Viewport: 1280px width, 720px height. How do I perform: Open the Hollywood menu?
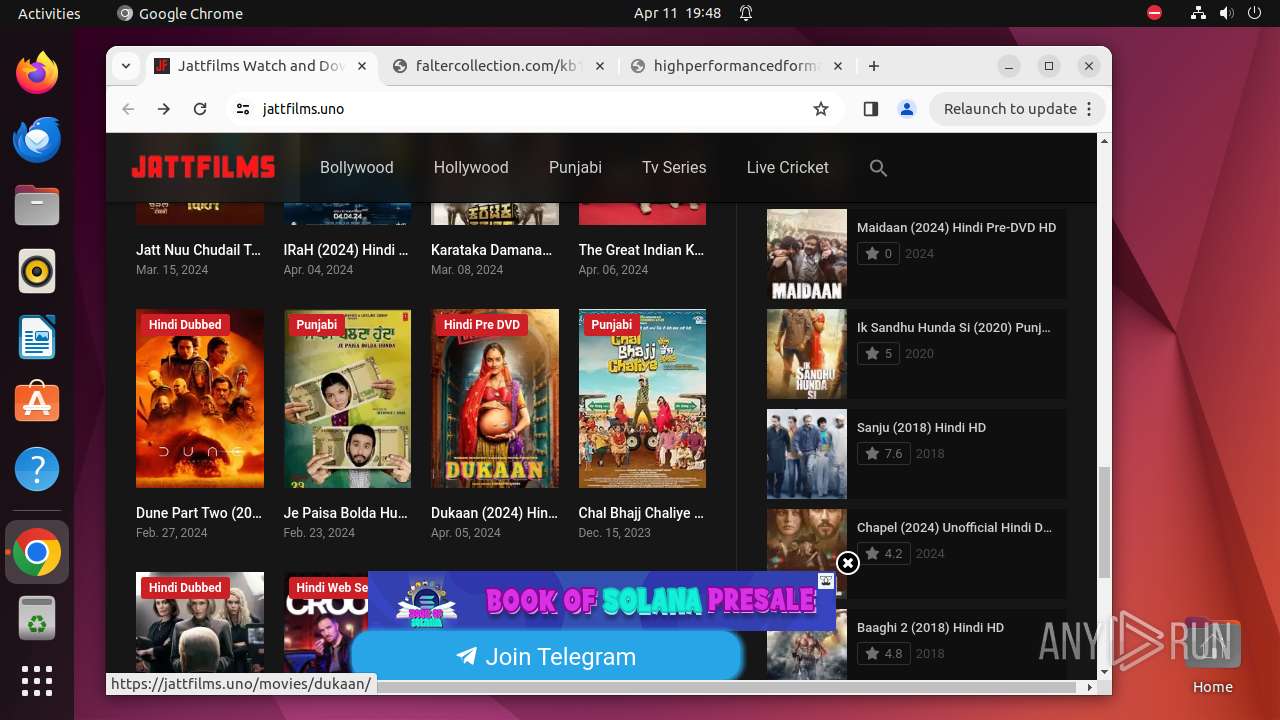click(471, 168)
